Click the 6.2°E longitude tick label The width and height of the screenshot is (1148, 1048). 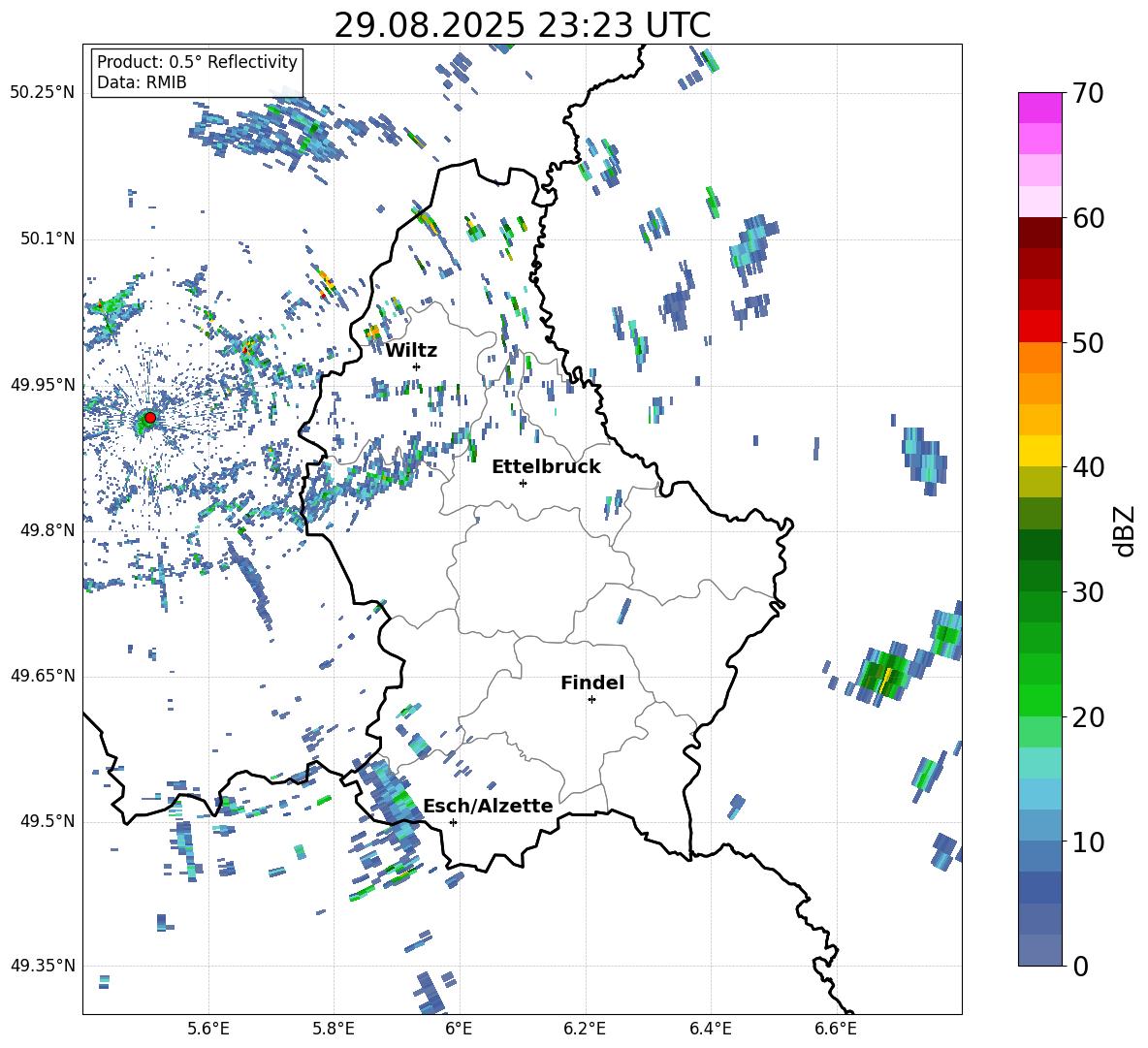pyautogui.click(x=585, y=1030)
